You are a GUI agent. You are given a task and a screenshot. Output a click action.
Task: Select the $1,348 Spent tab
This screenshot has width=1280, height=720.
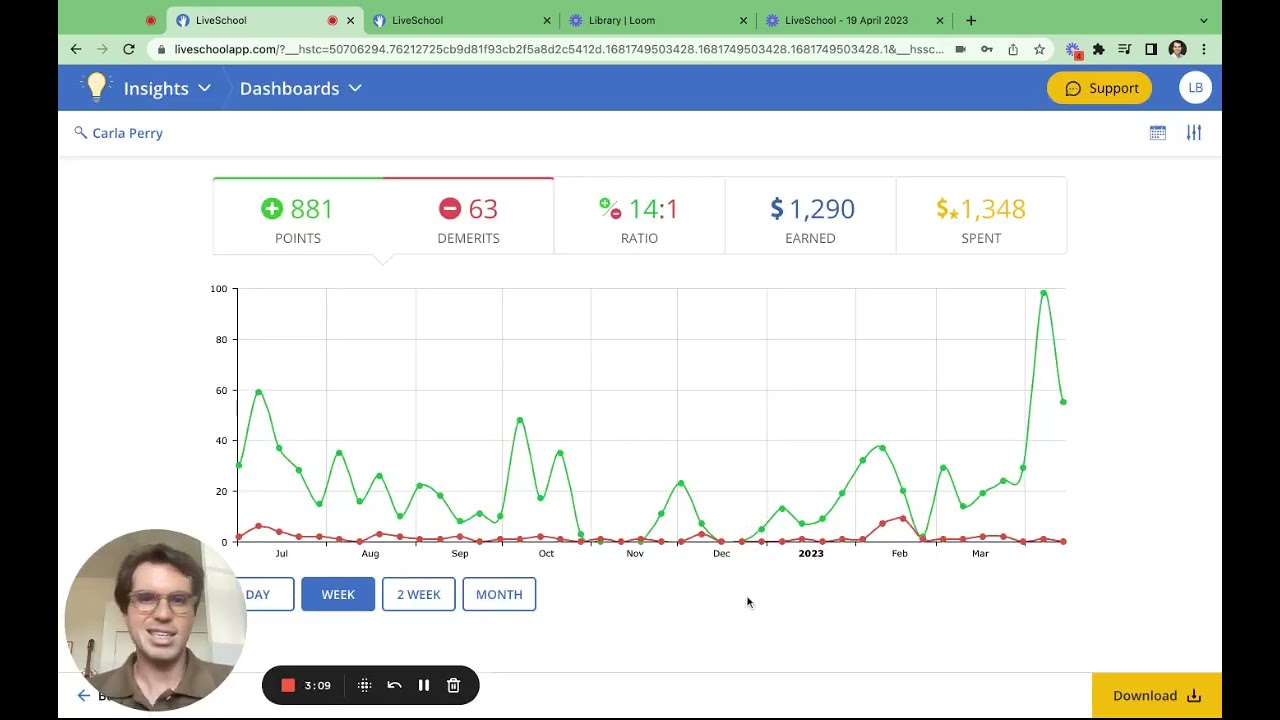click(981, 217)
